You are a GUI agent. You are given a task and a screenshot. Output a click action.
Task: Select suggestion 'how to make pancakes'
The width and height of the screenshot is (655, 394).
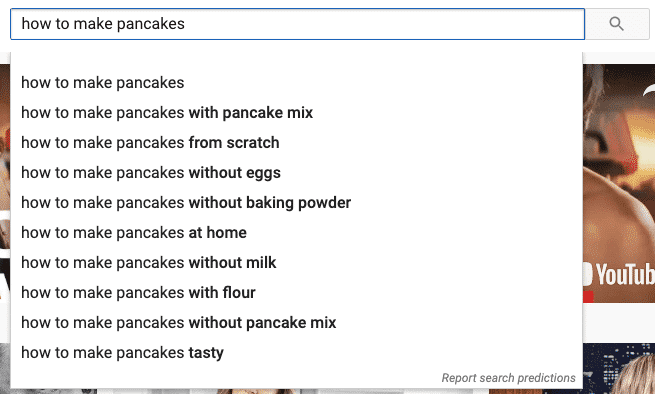click(296, 83)
